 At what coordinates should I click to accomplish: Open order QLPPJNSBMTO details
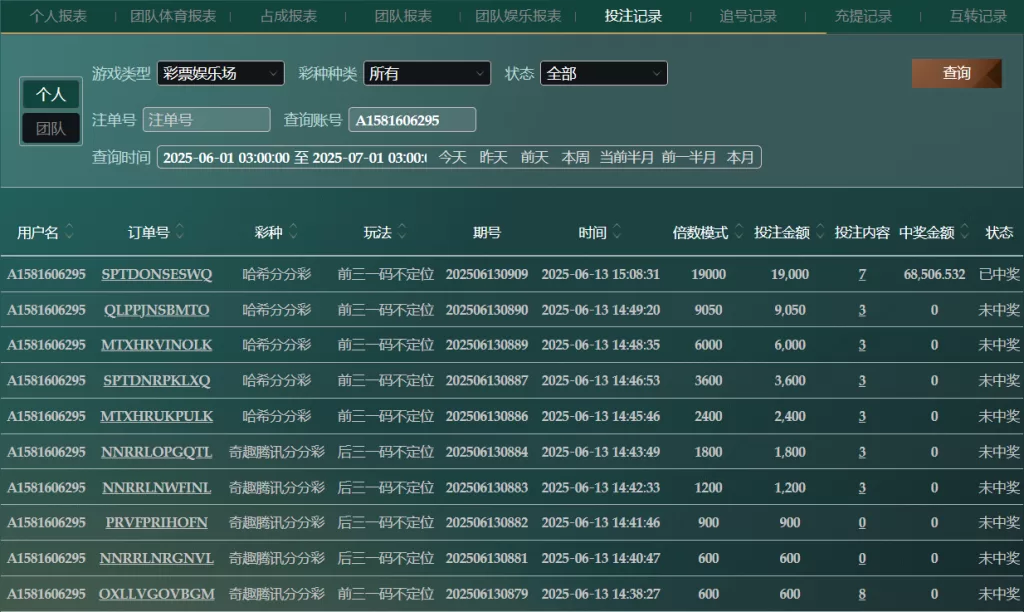[157, 310]
